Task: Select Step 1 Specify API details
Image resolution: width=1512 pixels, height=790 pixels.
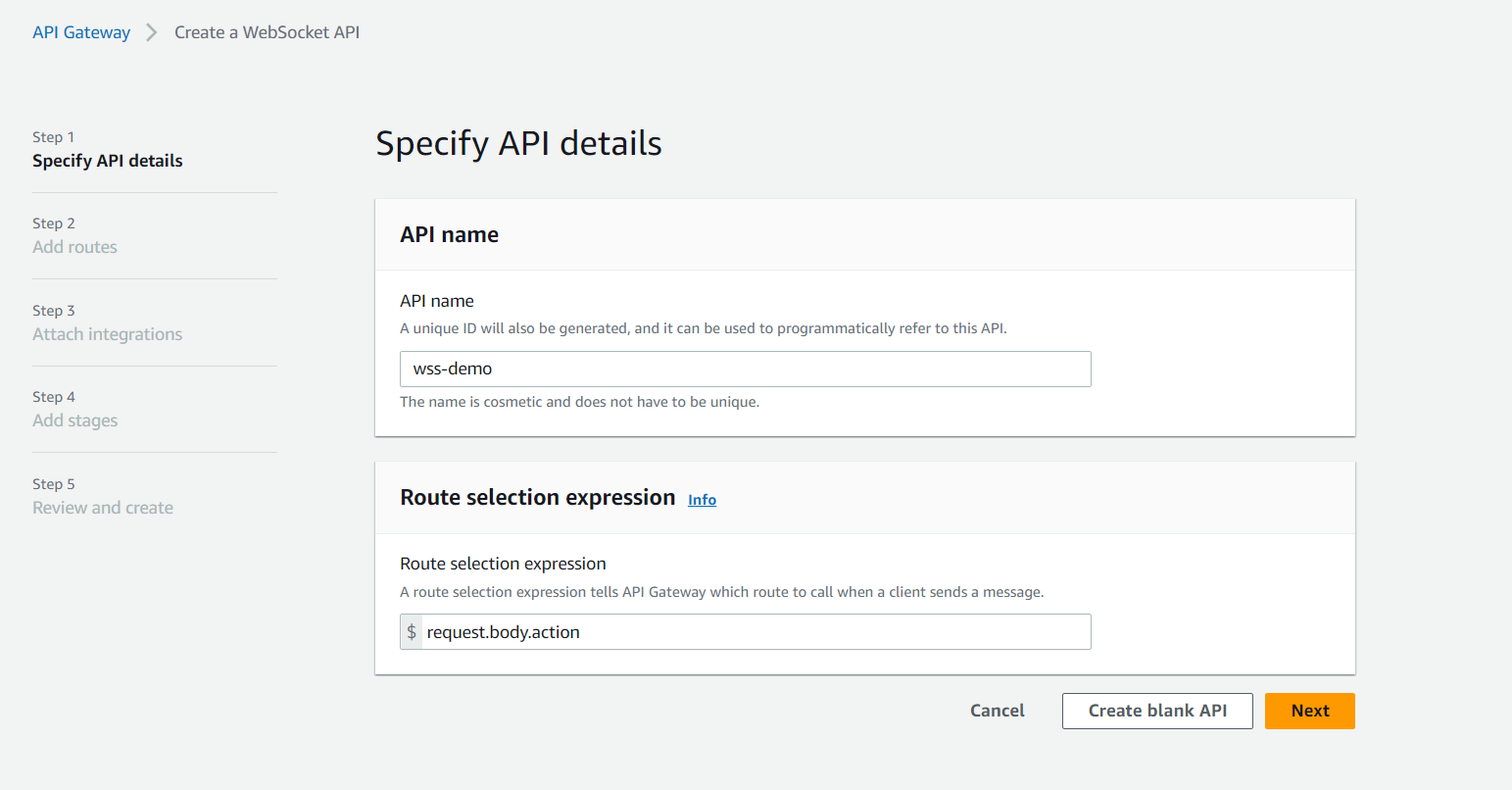Action: coord(108,161)
